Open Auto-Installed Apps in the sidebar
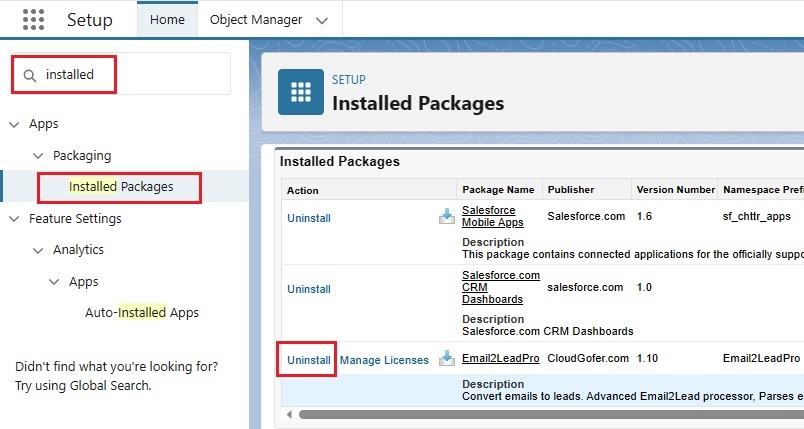 click(142, 313)
